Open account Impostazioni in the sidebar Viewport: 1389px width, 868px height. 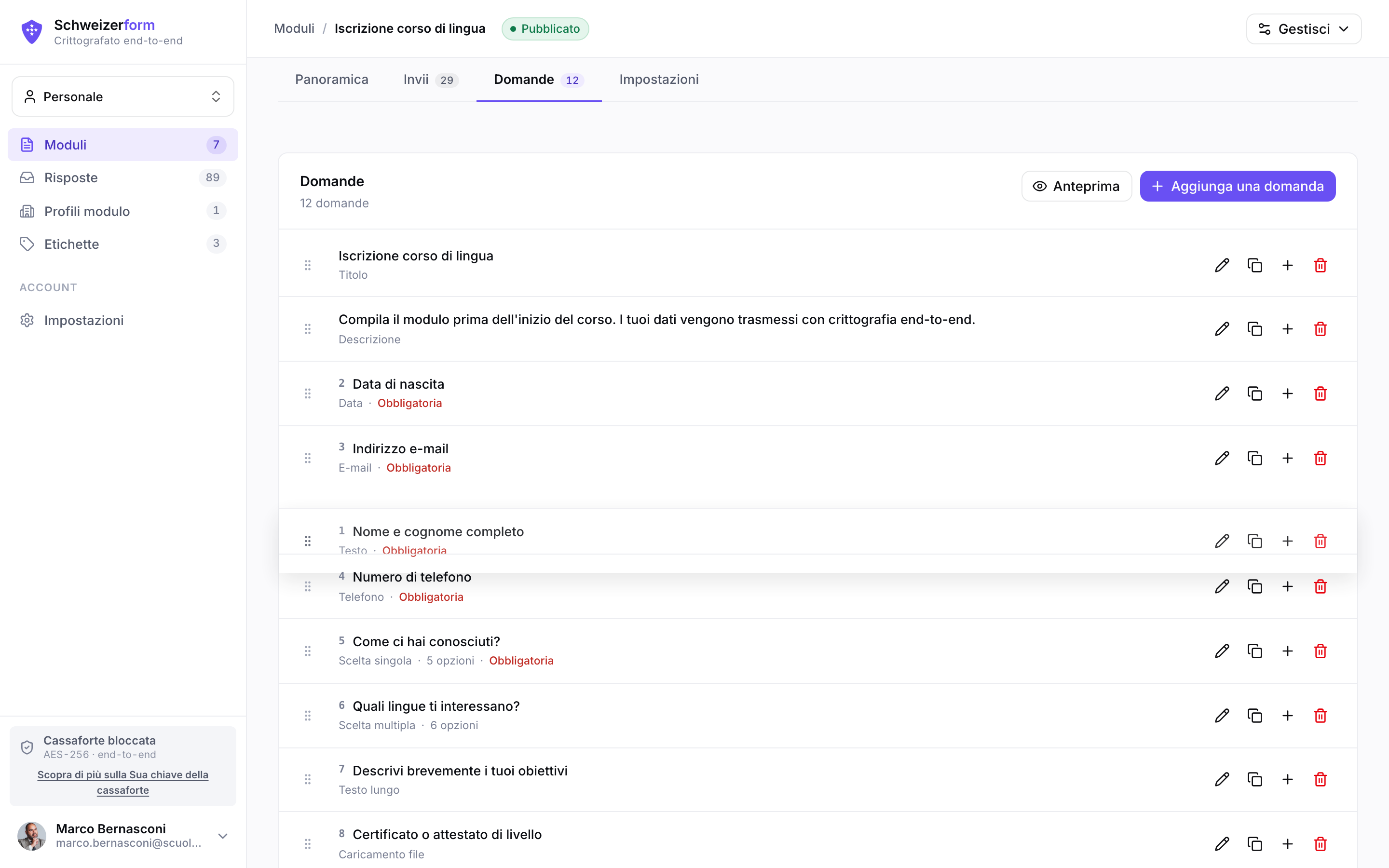click(x=123, y=320)
